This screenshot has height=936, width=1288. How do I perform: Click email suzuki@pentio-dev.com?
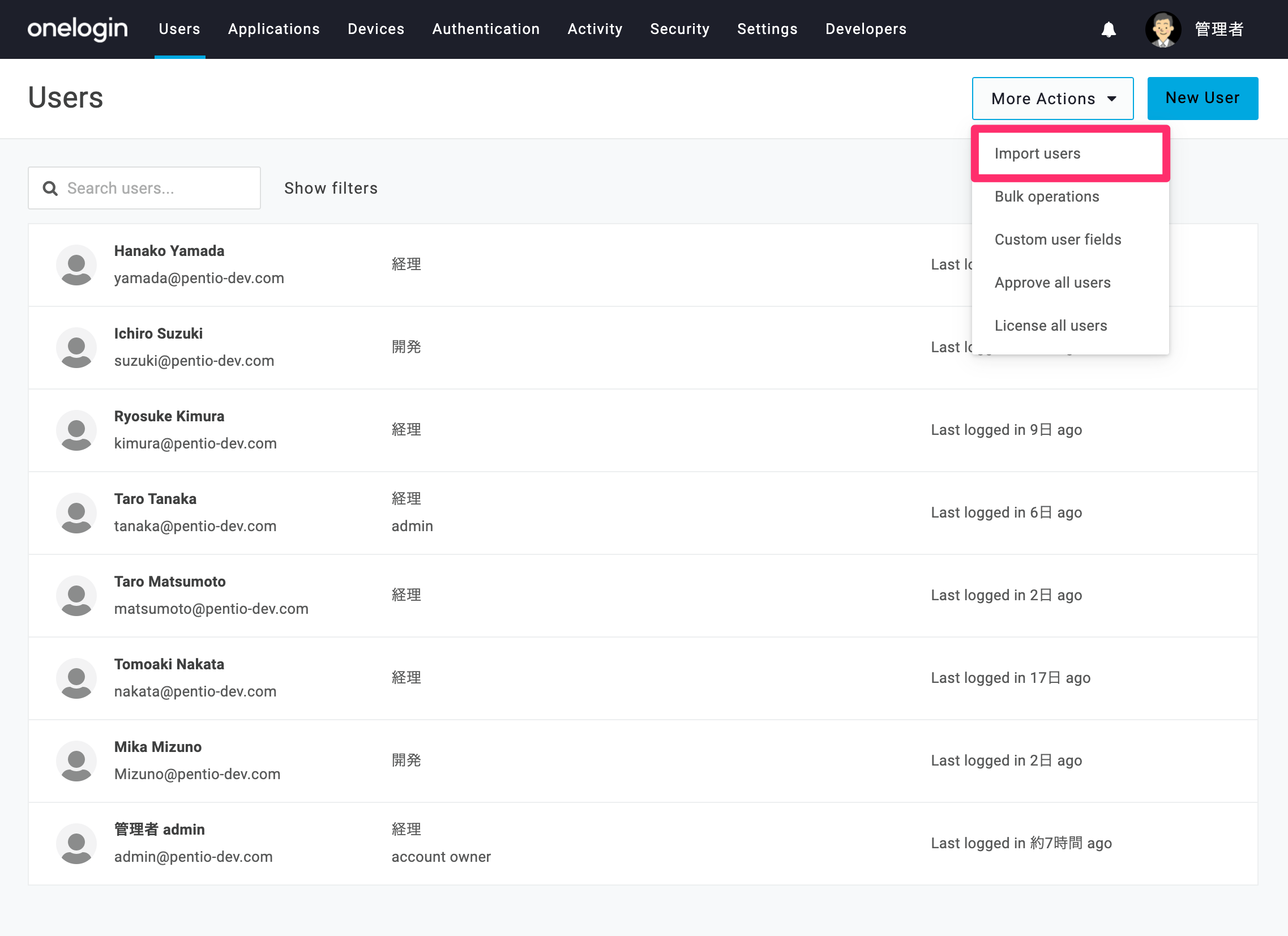(194, 361)
